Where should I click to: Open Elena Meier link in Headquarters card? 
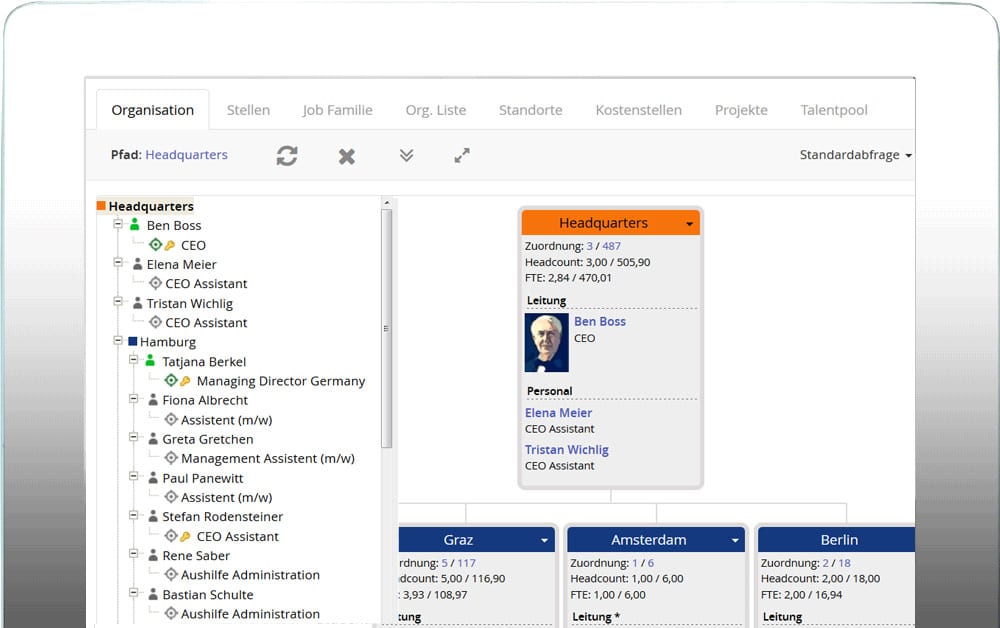pyautogui.click(x=559, y=413)
